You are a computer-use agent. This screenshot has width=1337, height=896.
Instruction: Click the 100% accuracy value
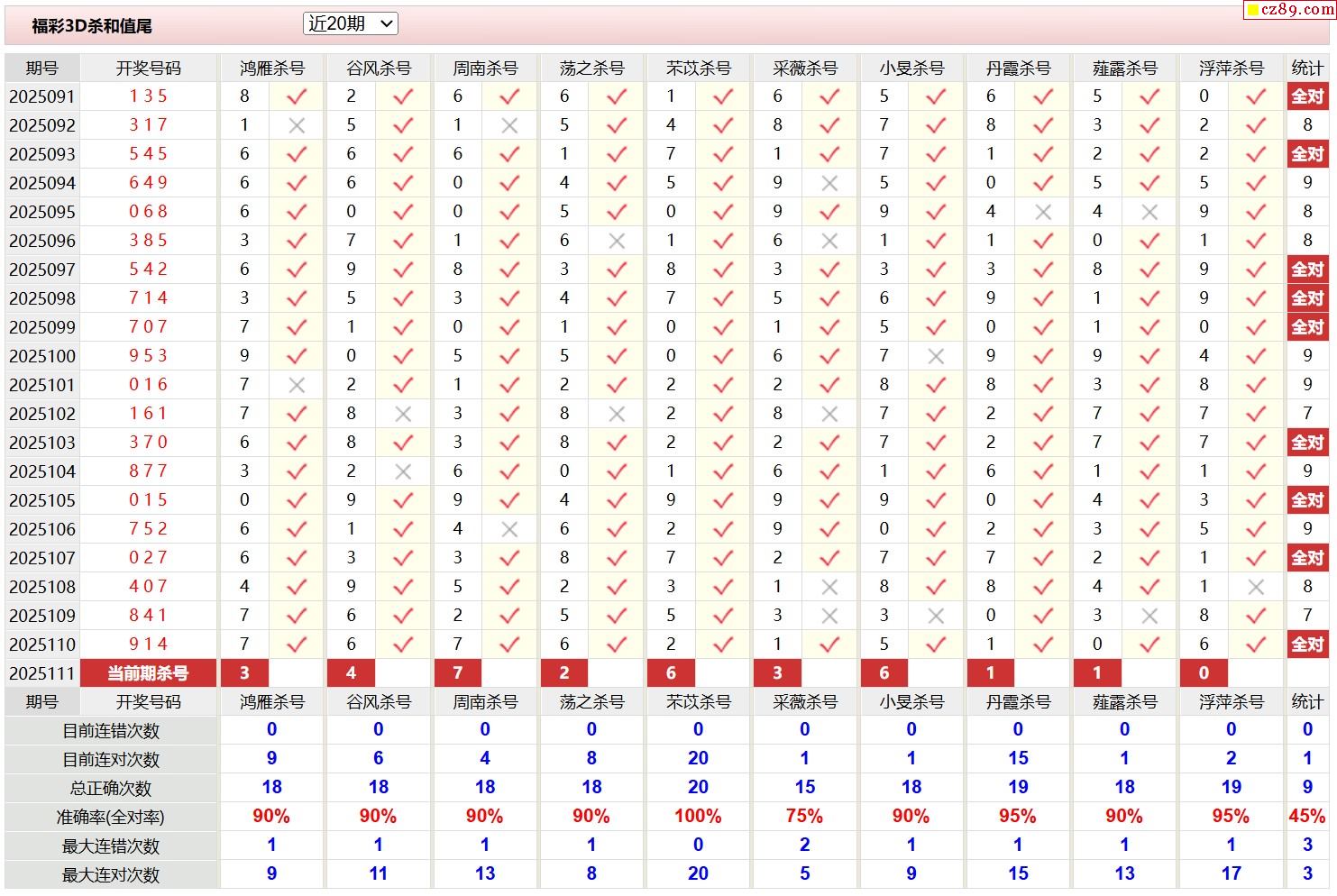click(698, 817)
